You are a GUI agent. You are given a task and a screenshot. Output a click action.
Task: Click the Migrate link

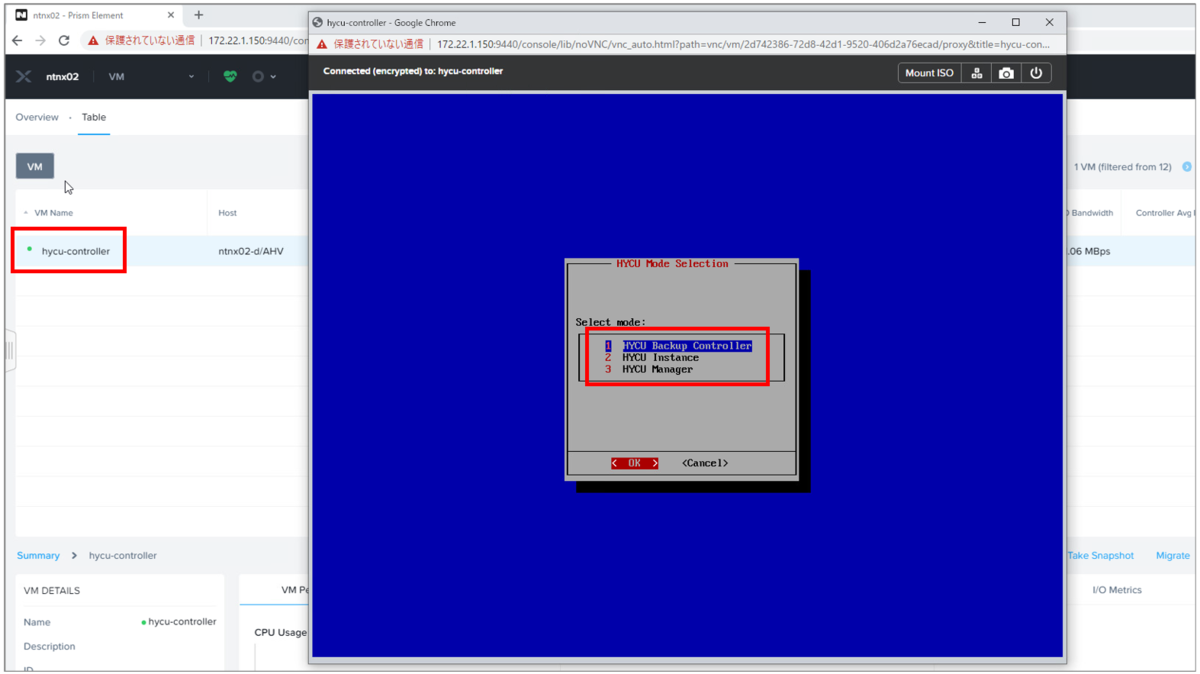click(x=1173, y=555)
